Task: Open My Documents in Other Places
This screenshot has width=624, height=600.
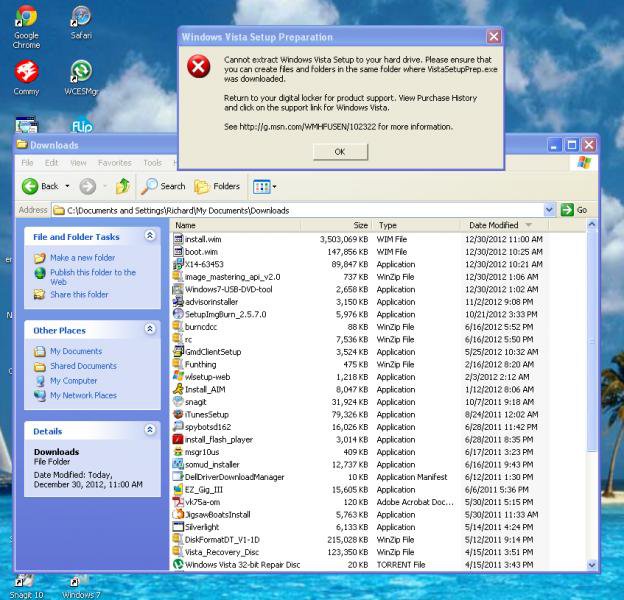Action: [x=76, y=351]
